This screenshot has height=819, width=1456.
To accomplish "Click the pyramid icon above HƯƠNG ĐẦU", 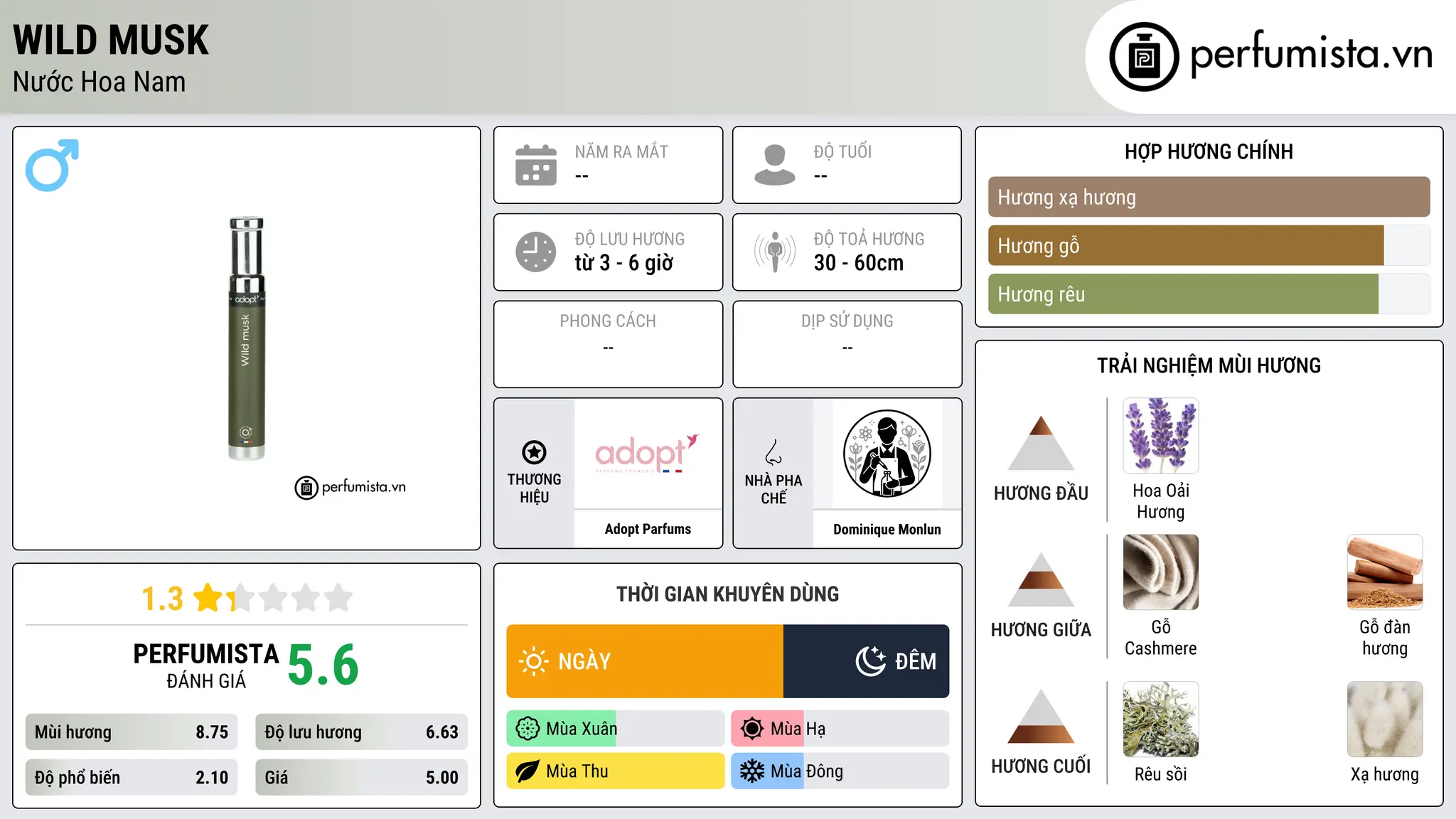I will click(1041, 443).
